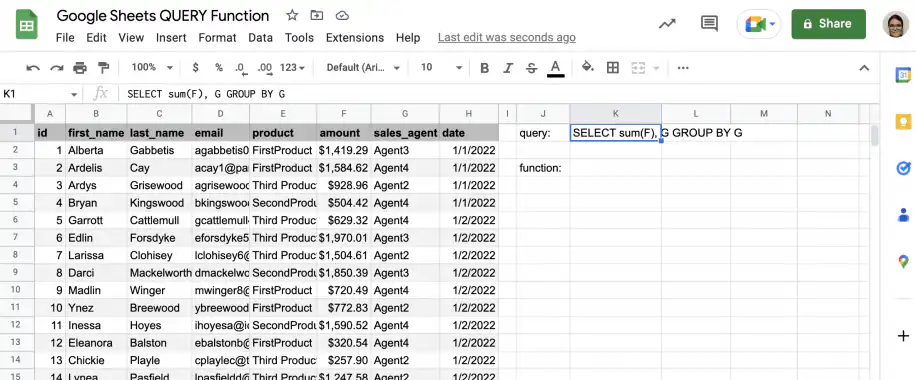Open fill color picker
The image size is (916, 380).
point(588,67)
